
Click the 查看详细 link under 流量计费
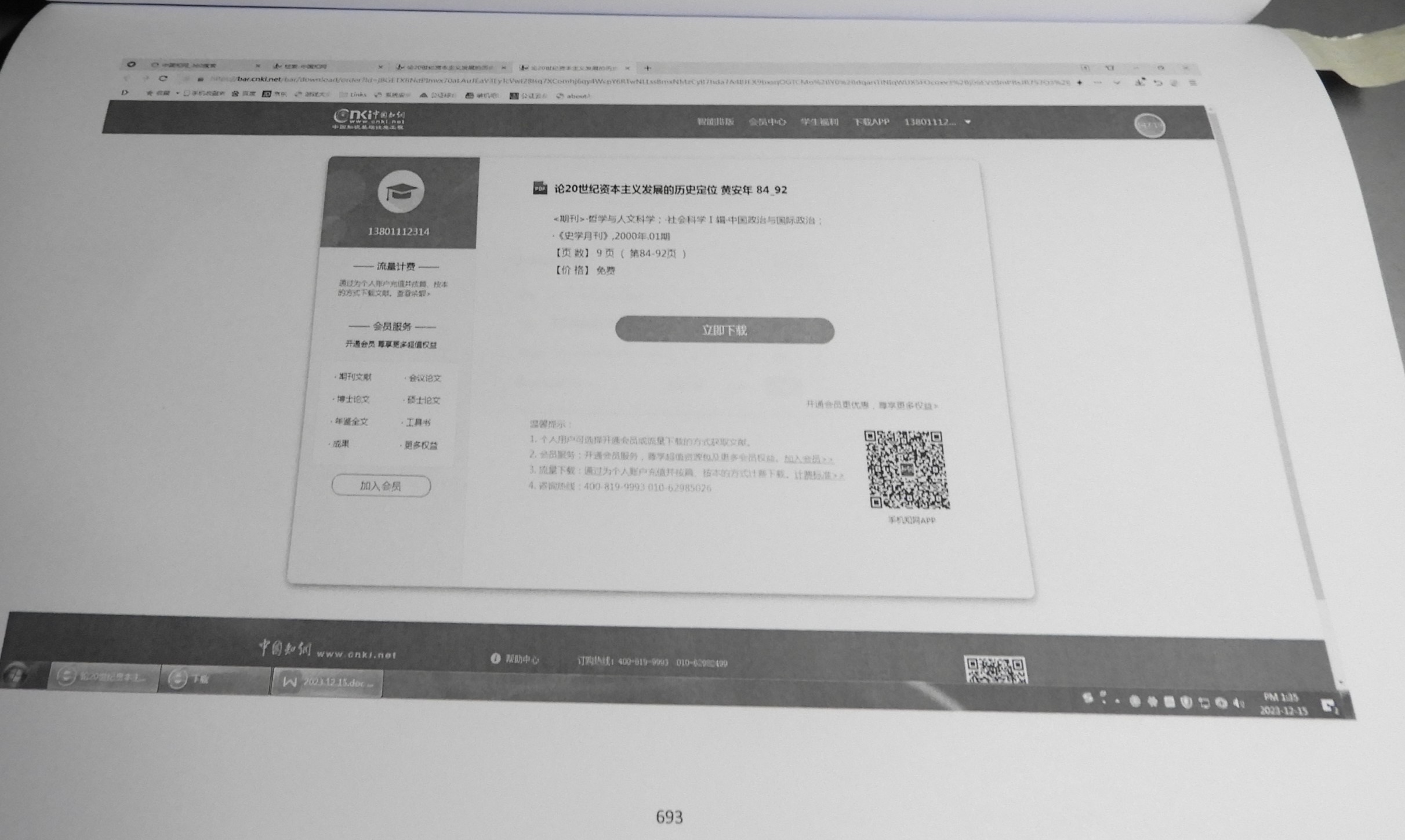(x=413, y=293)
